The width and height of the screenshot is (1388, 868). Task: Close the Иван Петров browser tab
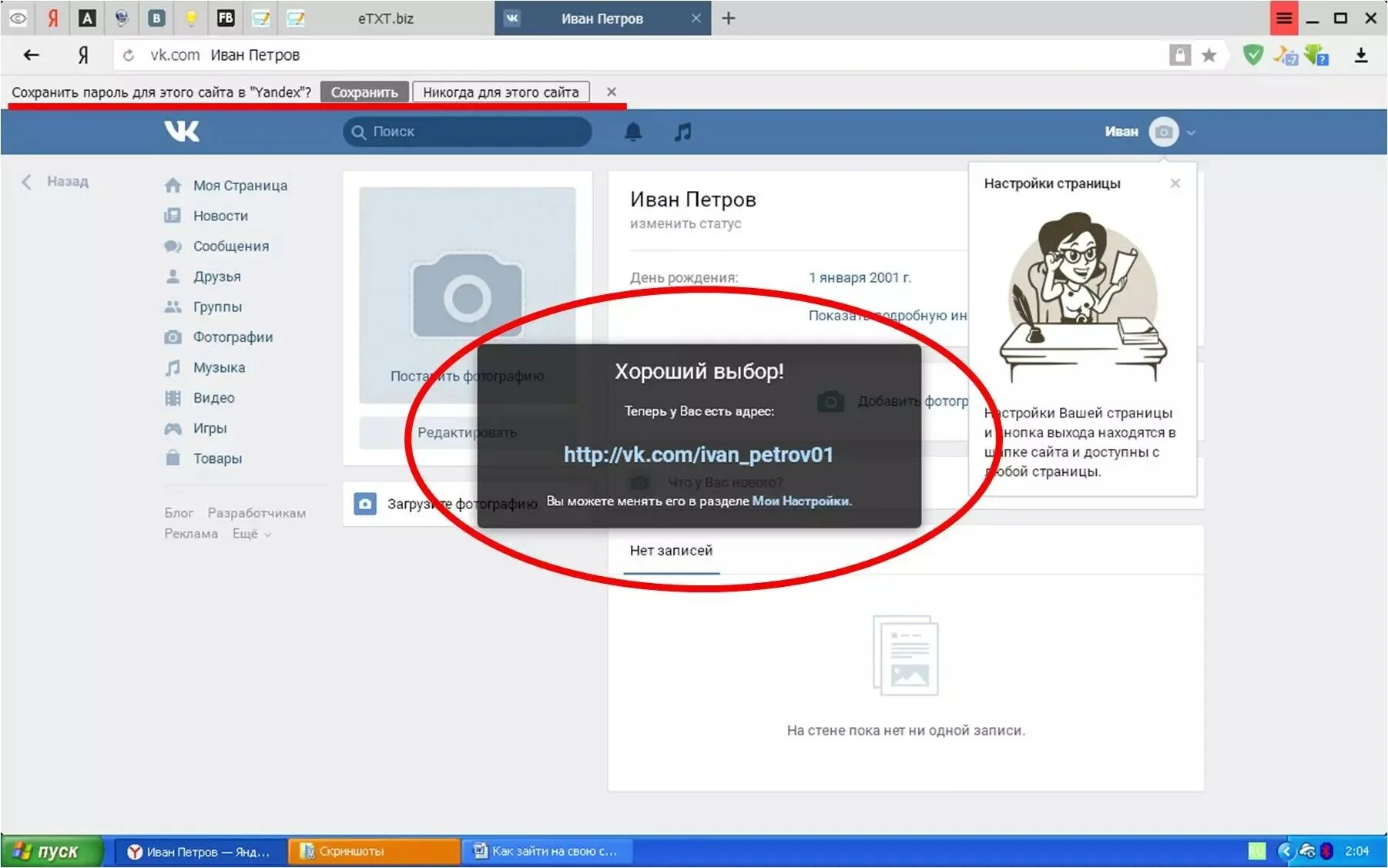pyautogui.click(x=696, y=18)
